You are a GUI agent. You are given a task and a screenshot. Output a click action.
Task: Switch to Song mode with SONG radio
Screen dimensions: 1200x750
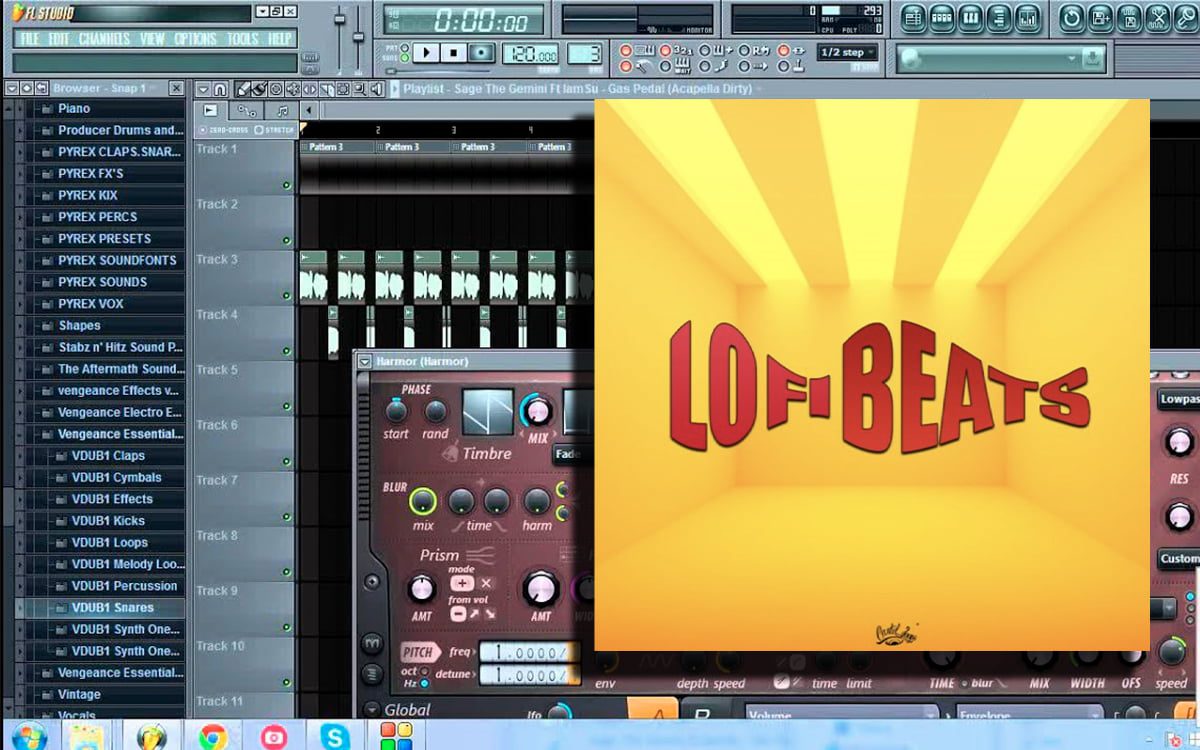tap(404, 58)
